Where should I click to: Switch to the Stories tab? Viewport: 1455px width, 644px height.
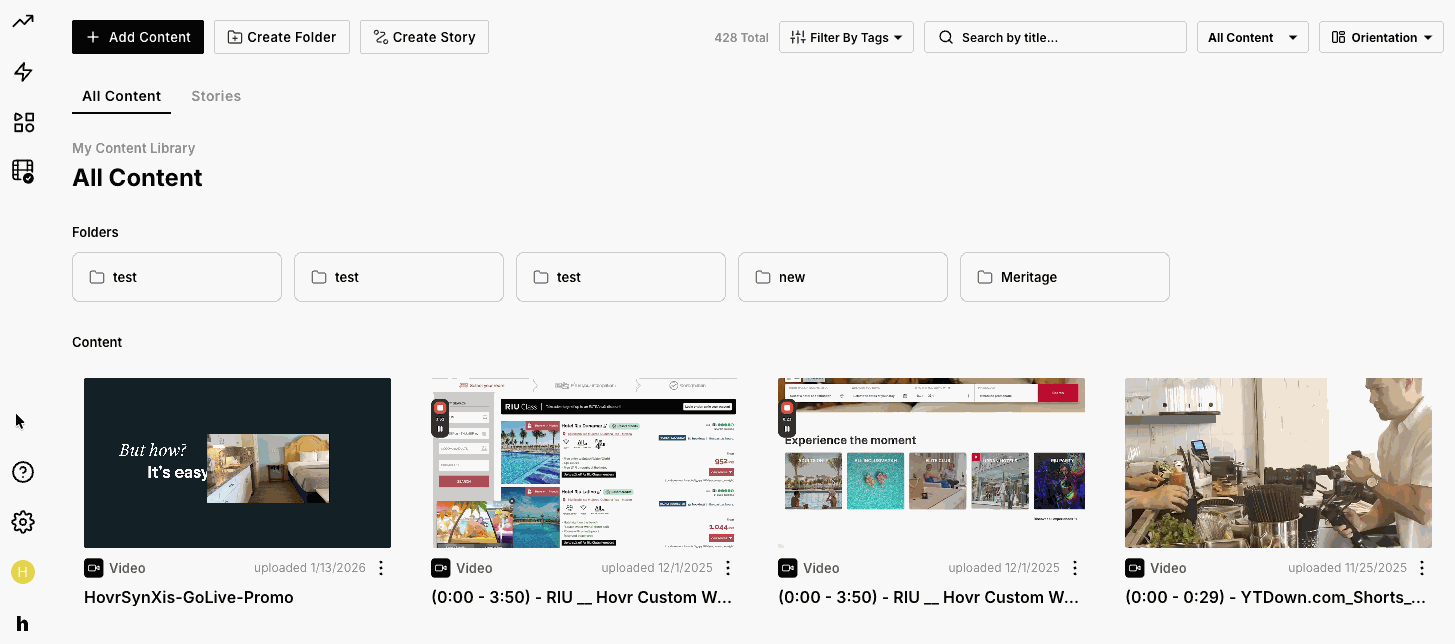point(216,96)
